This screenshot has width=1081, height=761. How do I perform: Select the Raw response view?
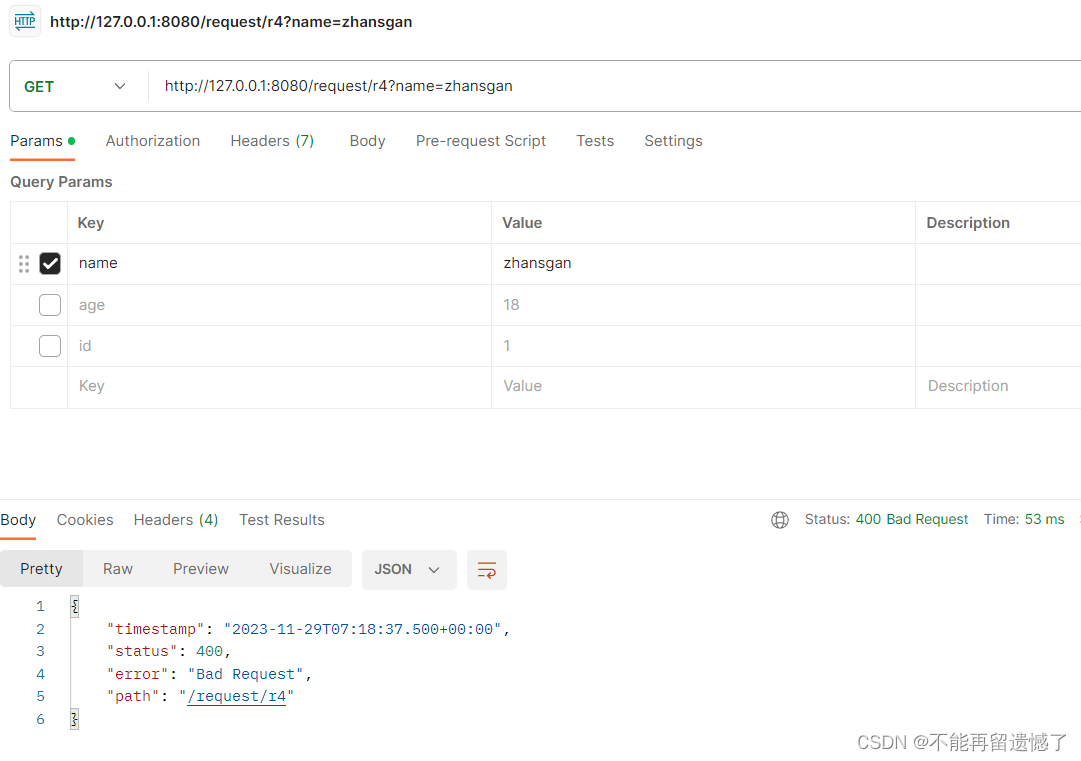click(x=118, y=569)
